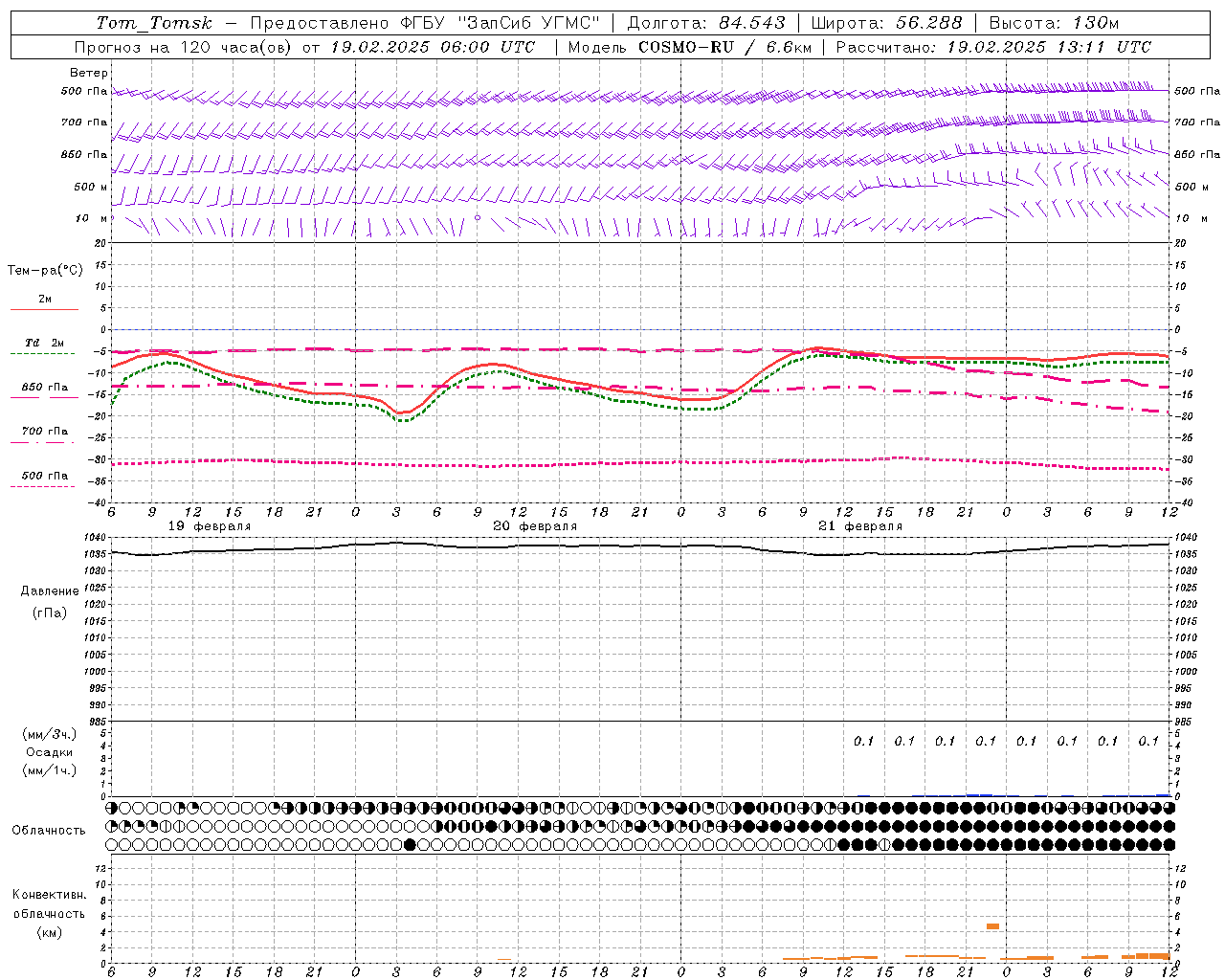Click the (мм/1ч.) precipitation unit label

pyautogui.click(x=50, y=770)
